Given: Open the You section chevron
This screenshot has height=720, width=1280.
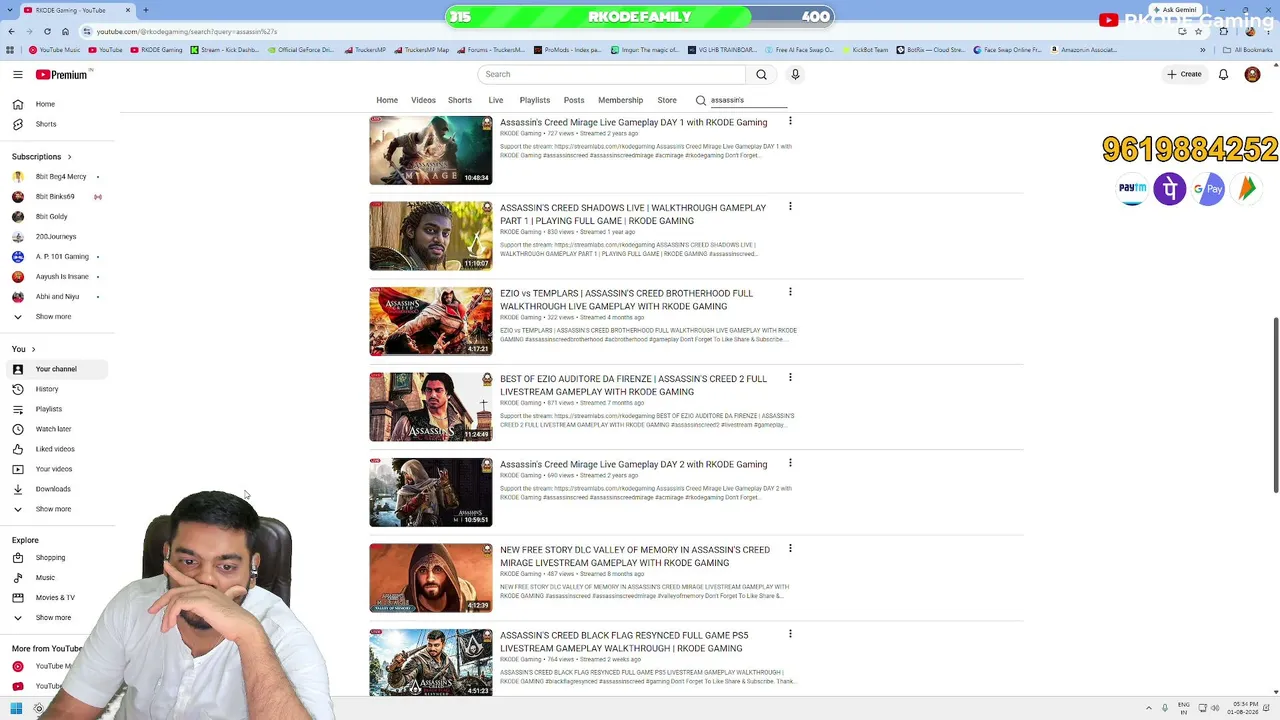Looking at the screenshot, I should click(x=33, y=349).
